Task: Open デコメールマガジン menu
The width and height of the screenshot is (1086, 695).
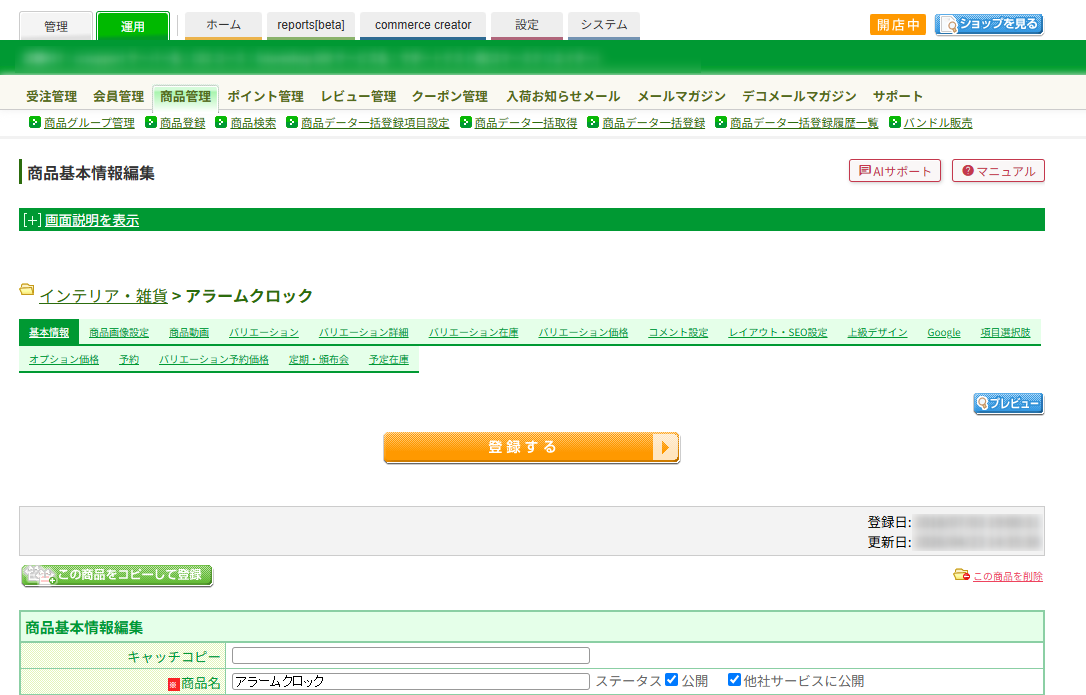Action: (799, 96)
